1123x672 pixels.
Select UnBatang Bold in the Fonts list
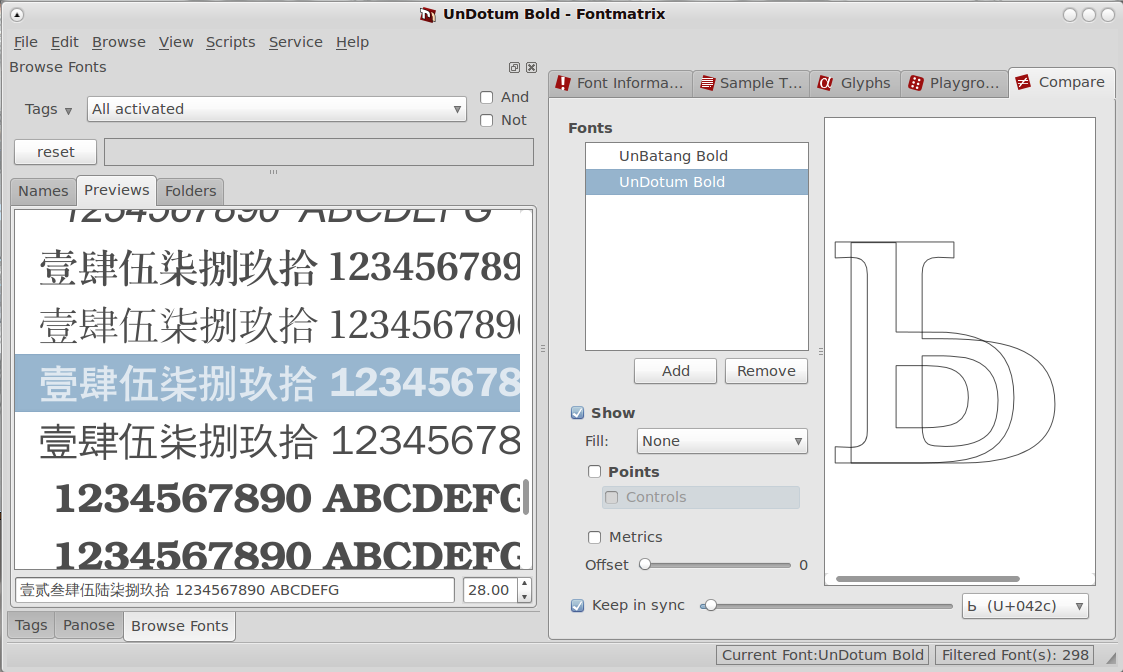click(x=696, y=156)
